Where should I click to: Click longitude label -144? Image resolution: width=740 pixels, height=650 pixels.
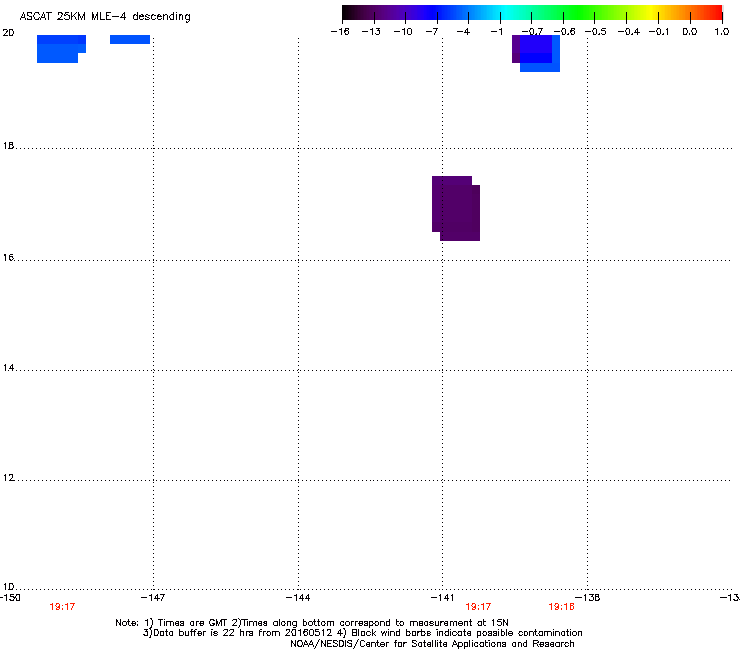pos(298,598)
